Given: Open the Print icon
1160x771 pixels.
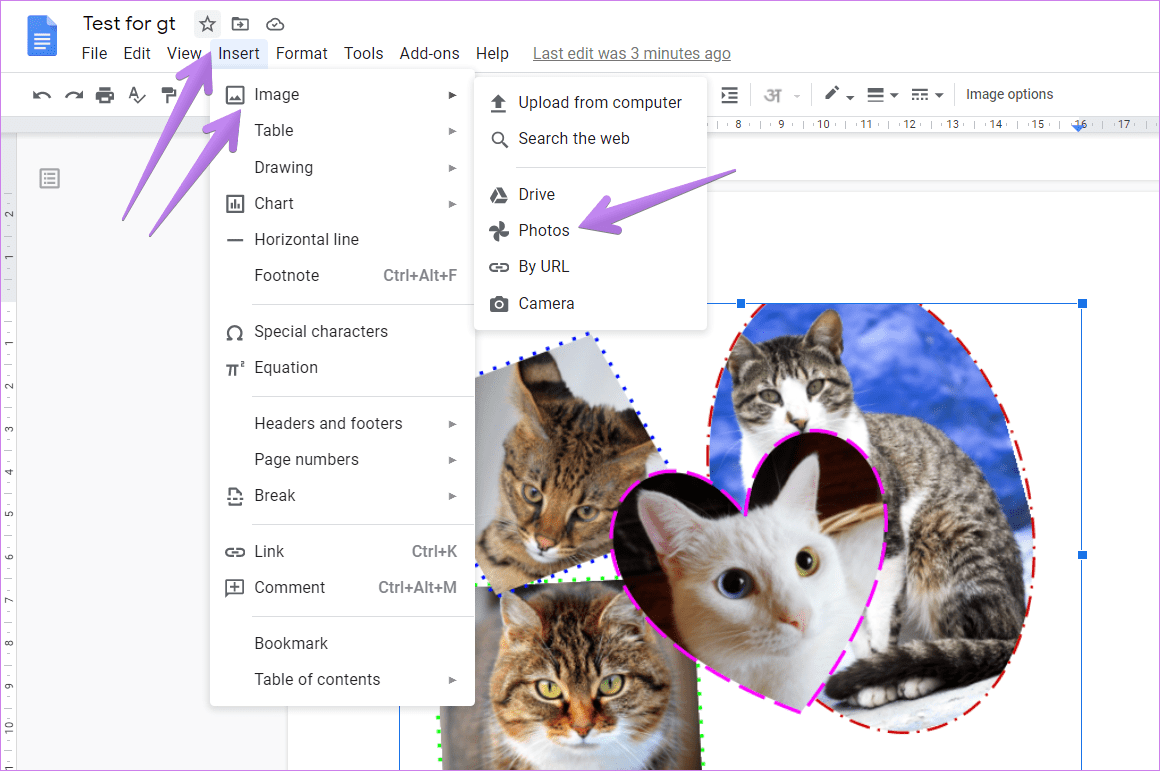Looking at the screenshot, I should (x=104, y=95).
